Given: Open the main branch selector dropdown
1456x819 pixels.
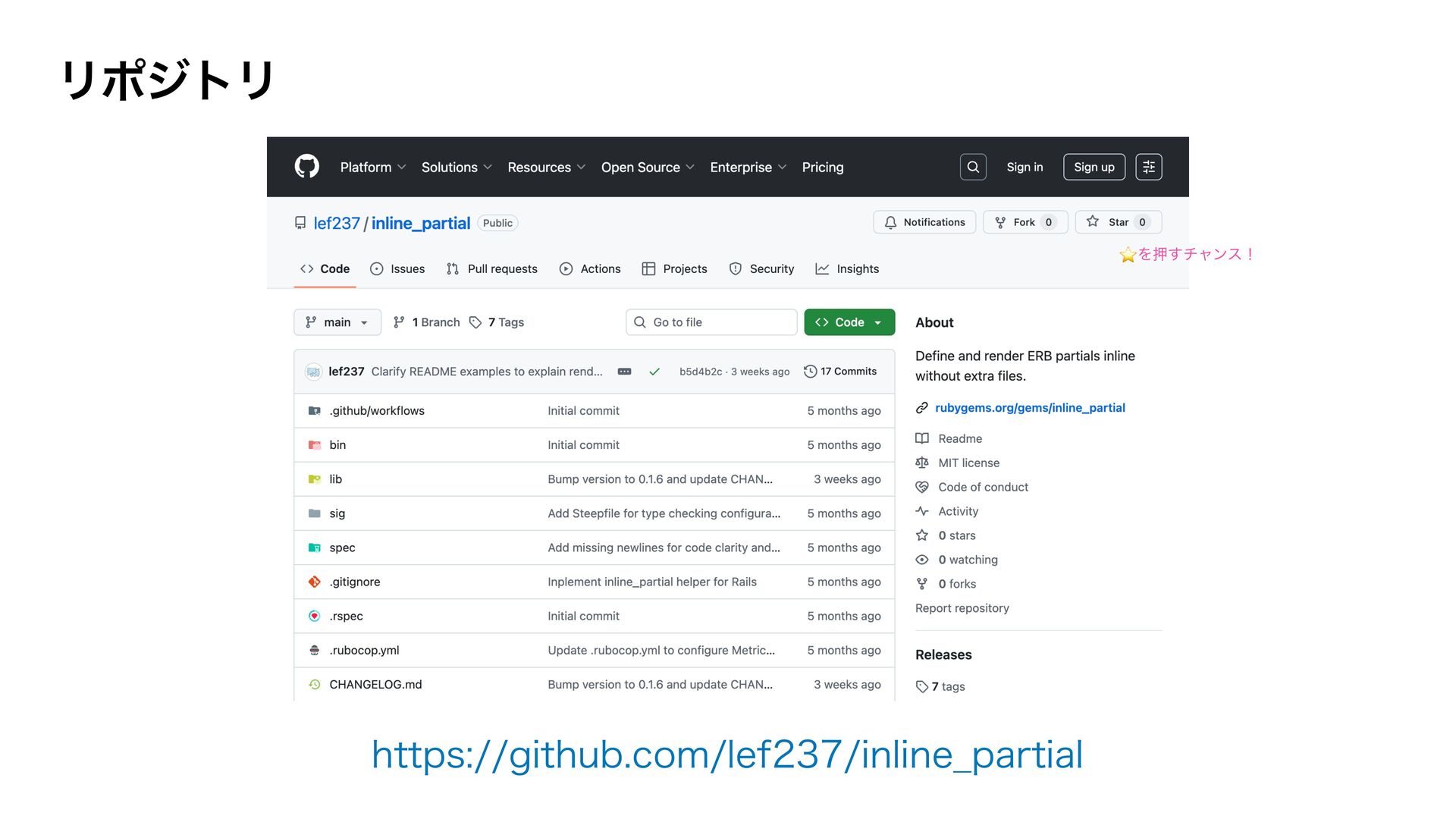Looking at the screenshot, I should [337, 322].
